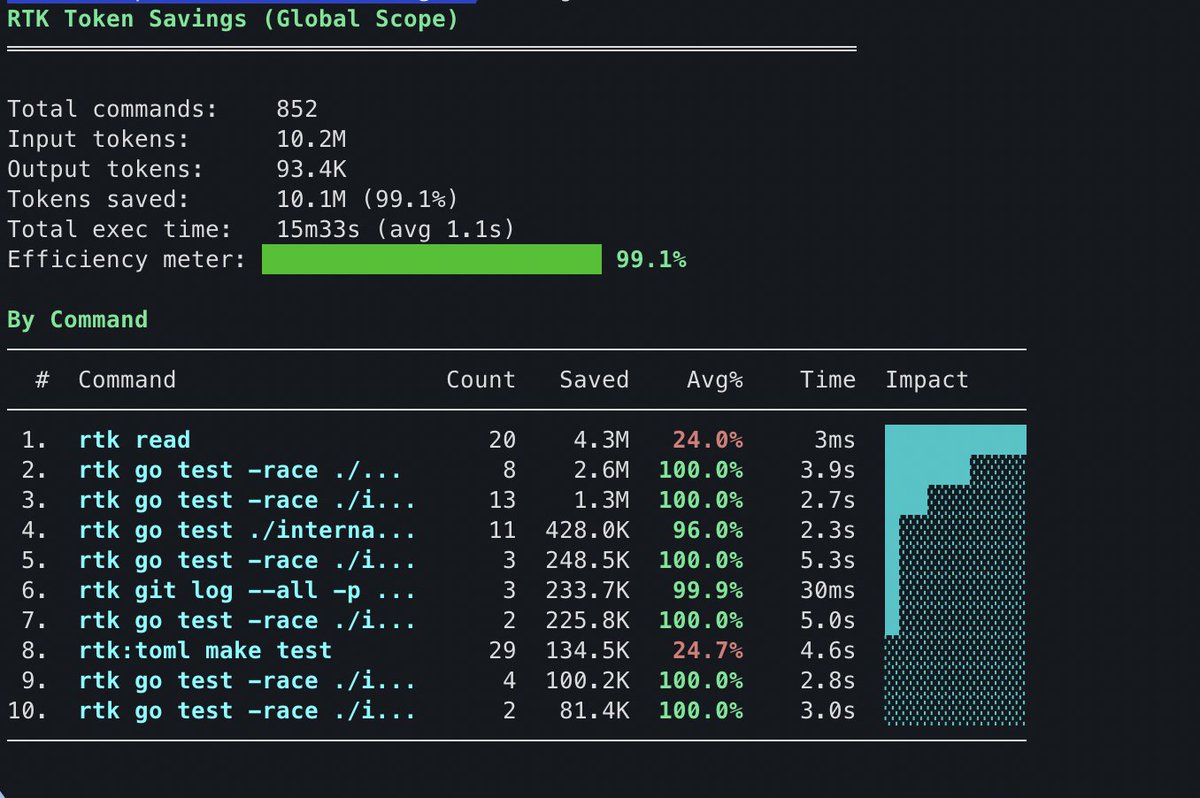Viewport: 1200px width, 798px height.
Task: Click the 4.3M saved value
Action: (x=601, y=440)
